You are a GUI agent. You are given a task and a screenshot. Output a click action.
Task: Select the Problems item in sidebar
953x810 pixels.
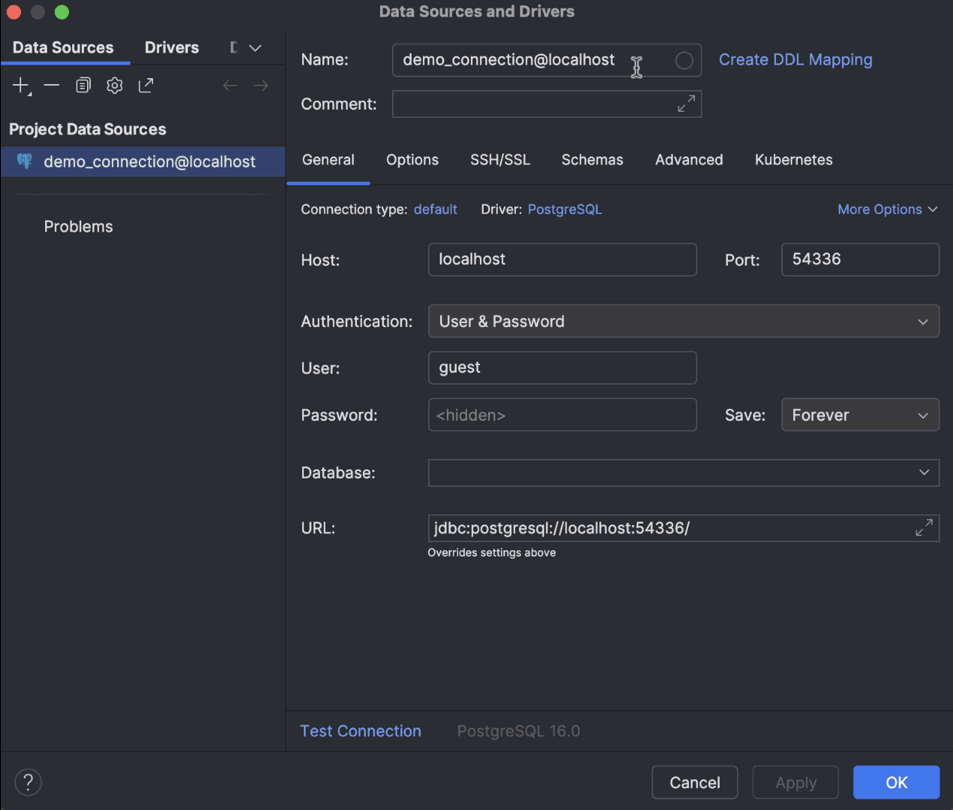pos(78,227)
